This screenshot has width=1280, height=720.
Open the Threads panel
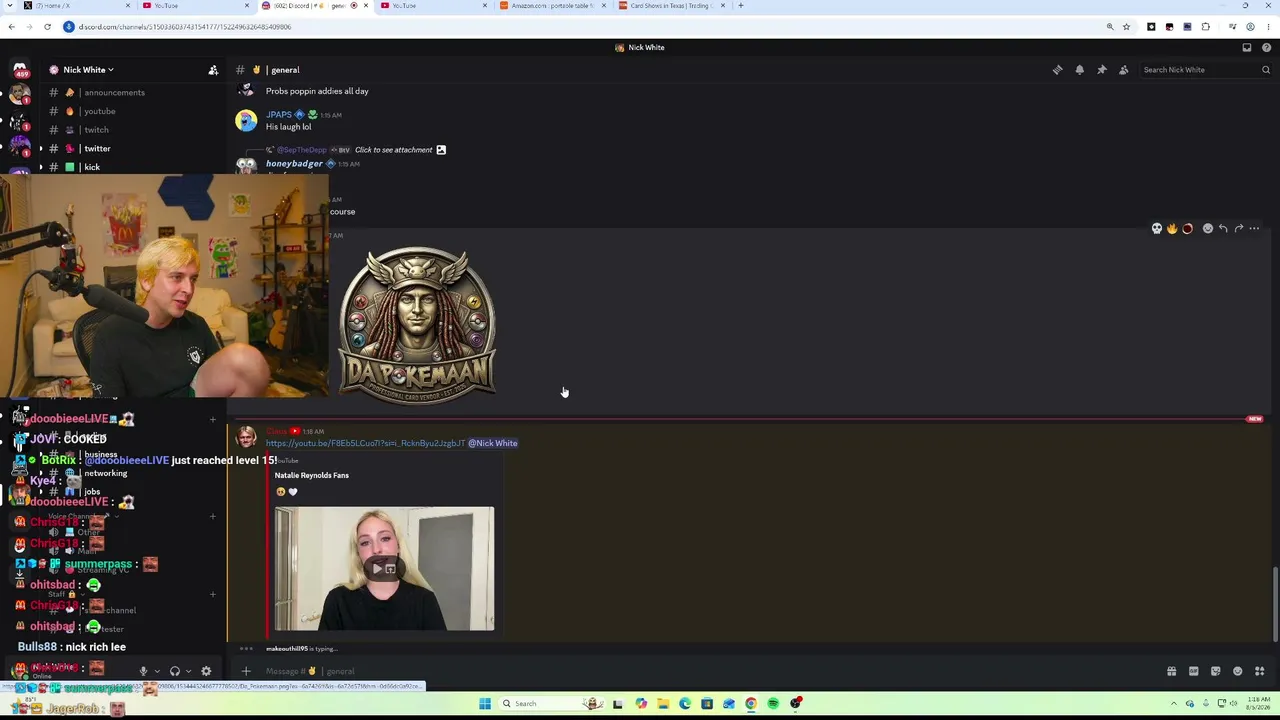pos(1057,70)
